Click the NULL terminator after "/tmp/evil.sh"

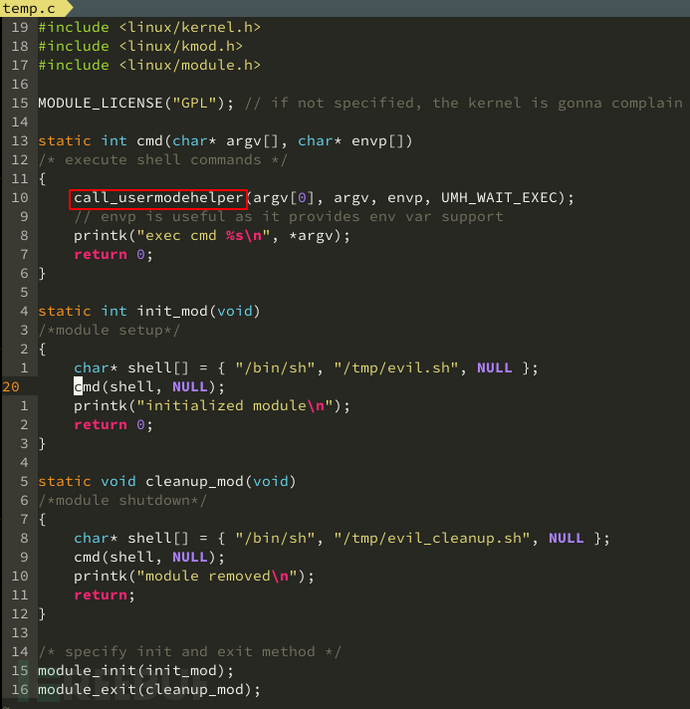(494, 369)
